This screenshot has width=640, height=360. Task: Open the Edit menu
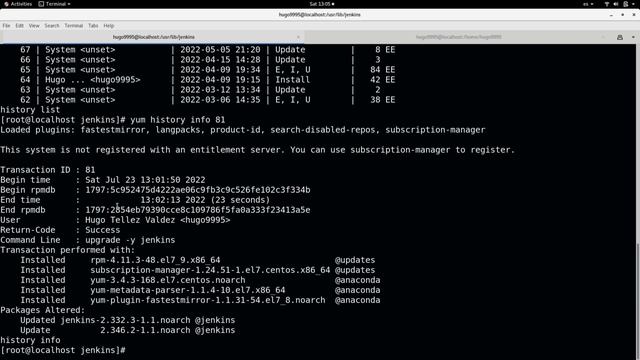pyautogui.click(x=19, y=26)
